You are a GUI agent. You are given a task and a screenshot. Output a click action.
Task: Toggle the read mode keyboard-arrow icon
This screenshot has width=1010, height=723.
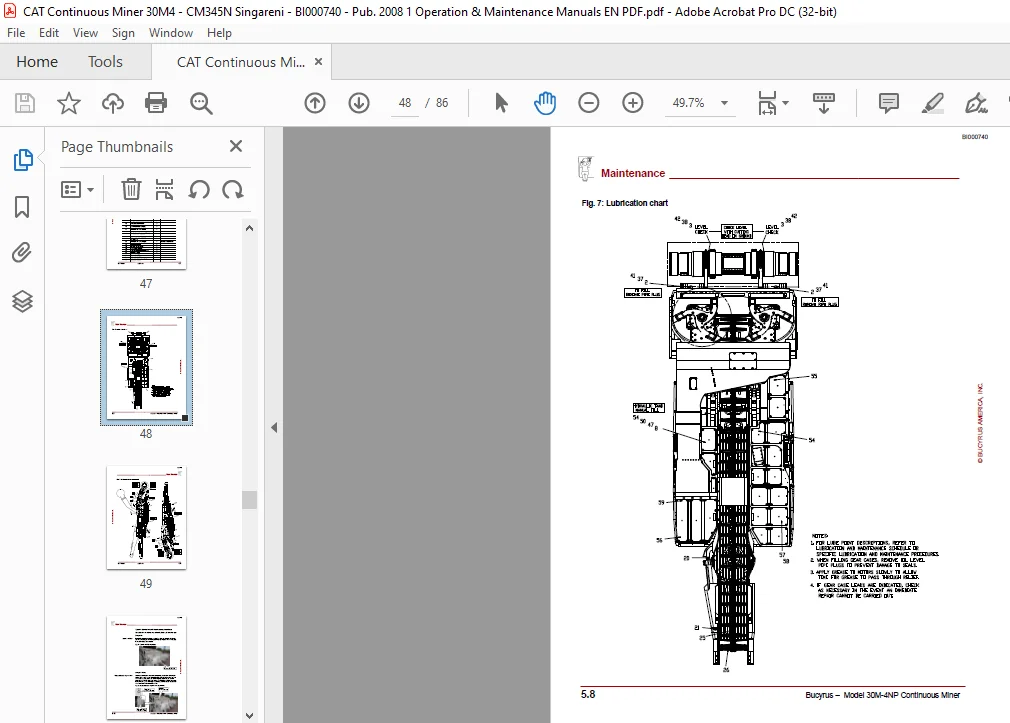coord(824,103)
